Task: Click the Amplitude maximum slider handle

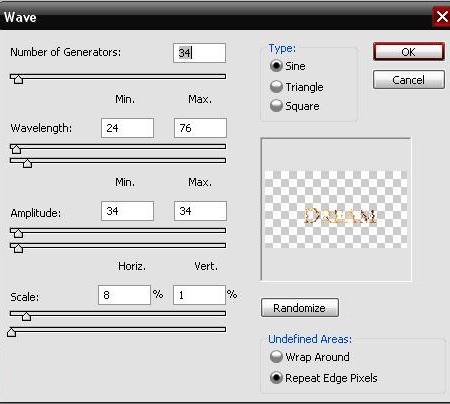Action: point(18,248)
